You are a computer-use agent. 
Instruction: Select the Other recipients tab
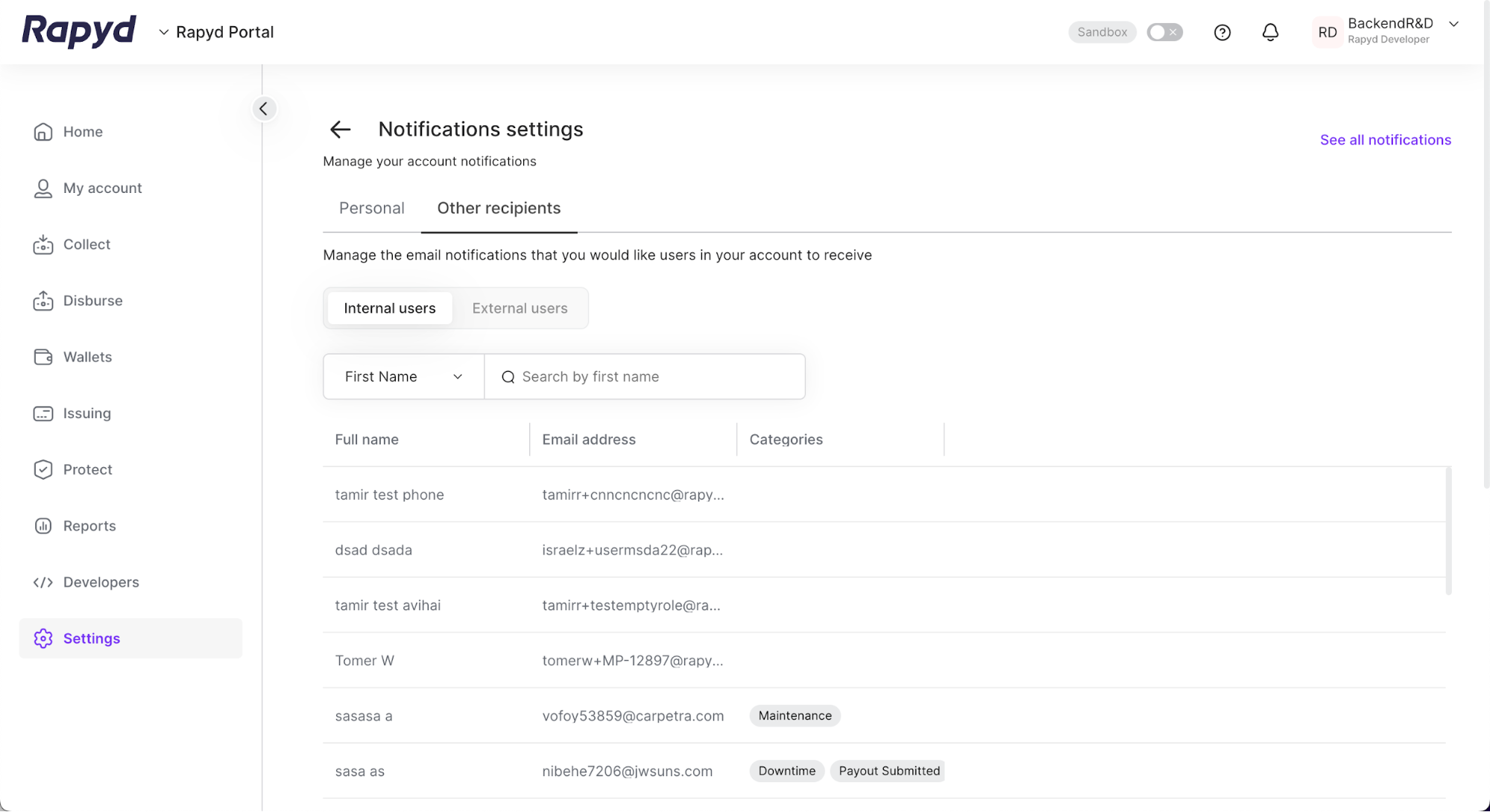click(x=499, y=209)
